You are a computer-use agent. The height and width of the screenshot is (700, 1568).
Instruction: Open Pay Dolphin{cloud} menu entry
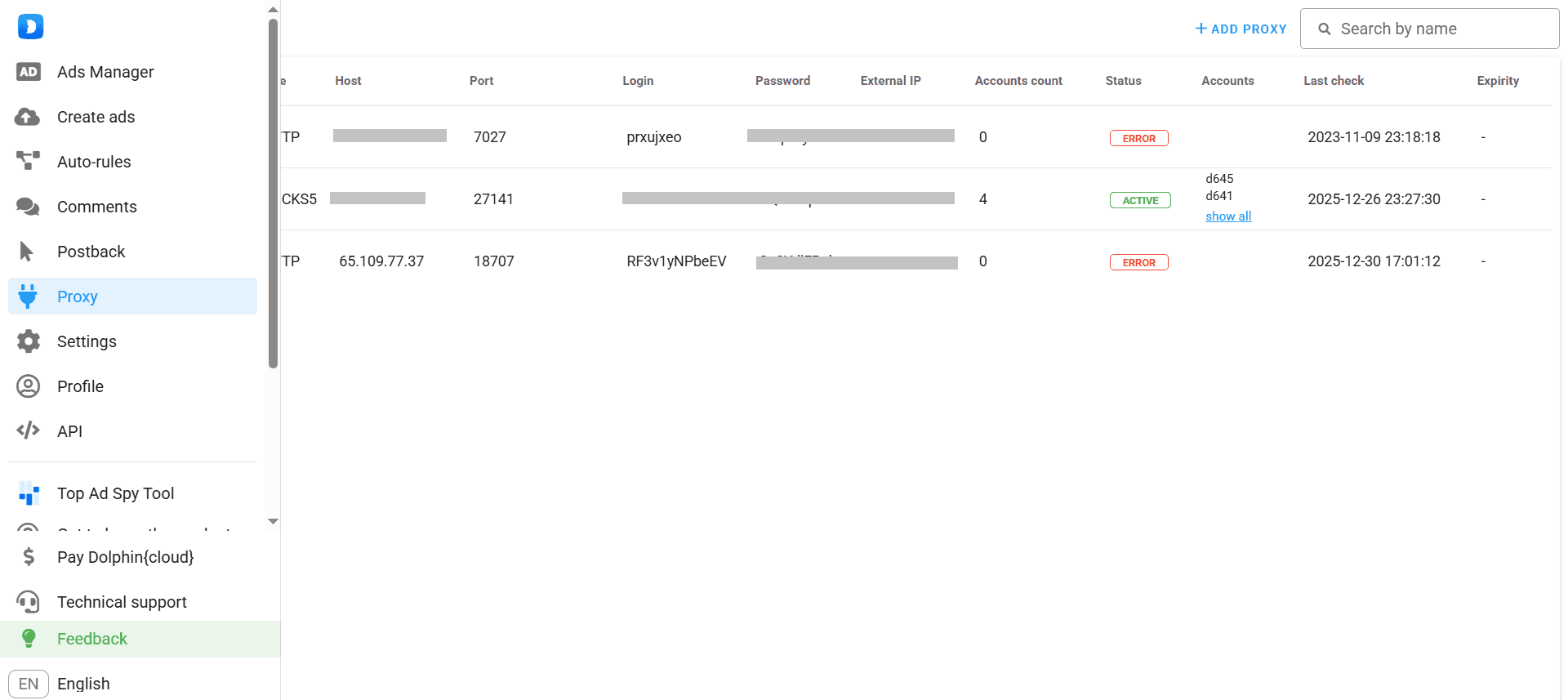(x=125, y=557)
